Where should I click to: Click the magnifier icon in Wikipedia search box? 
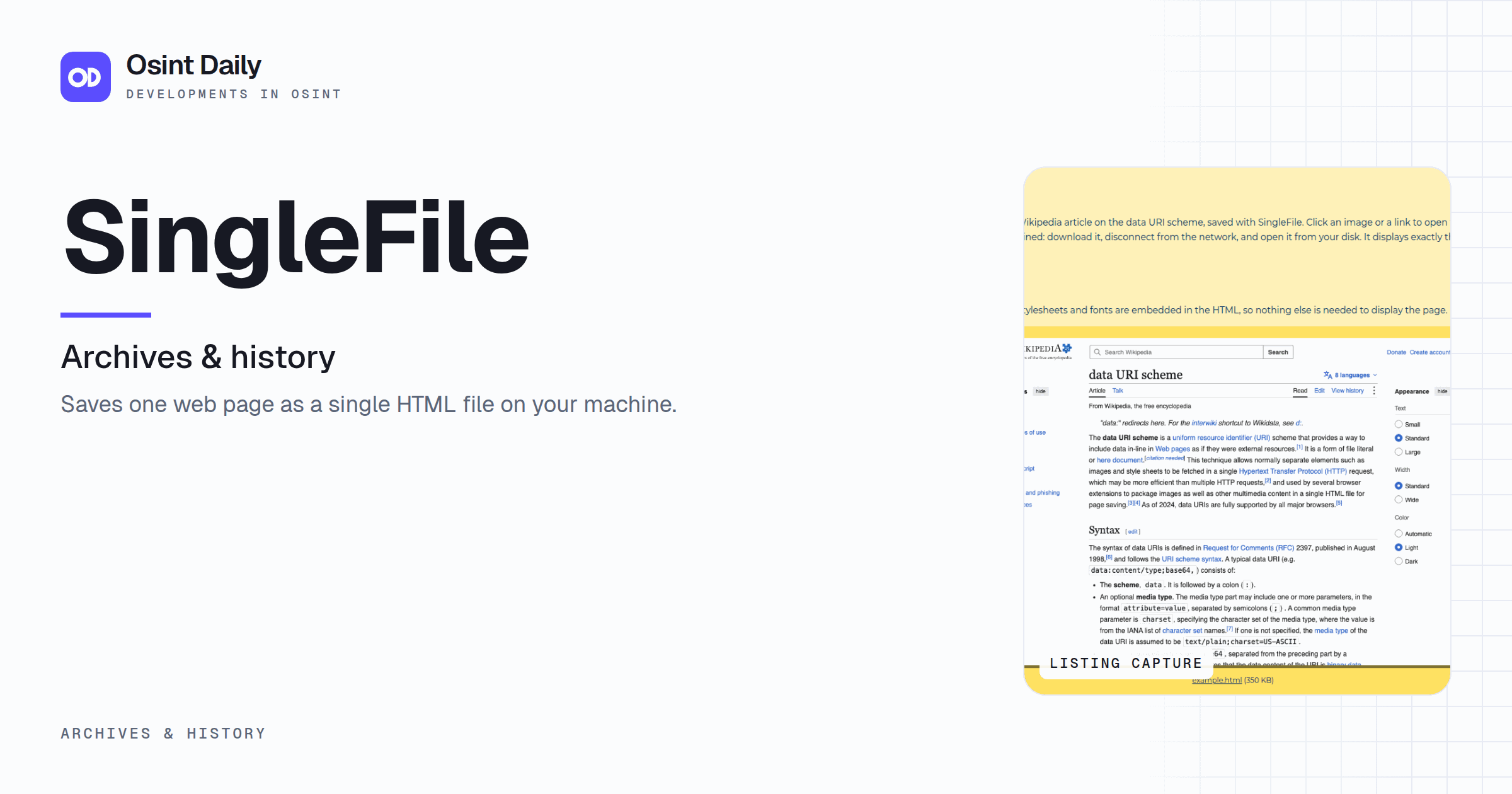click(1097, 352)
